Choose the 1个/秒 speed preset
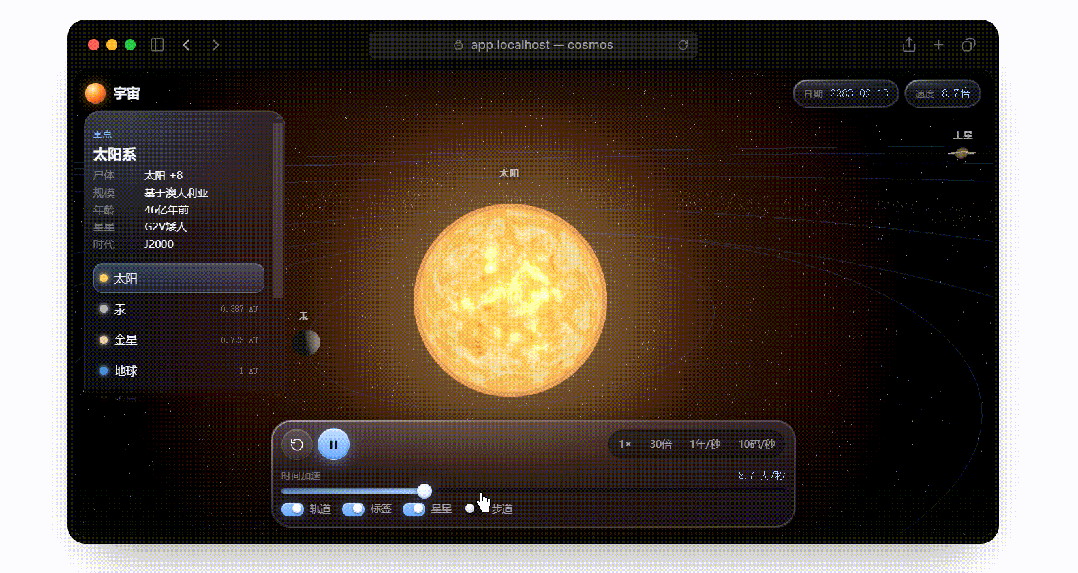The image size is (1078, 573). [x=705, y=444]
